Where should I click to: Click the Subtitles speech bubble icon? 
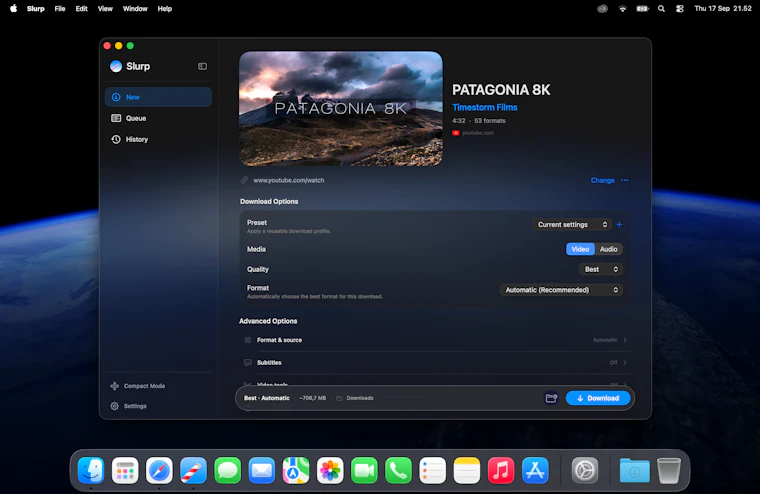pyautogui.click(x=248, y=363)
